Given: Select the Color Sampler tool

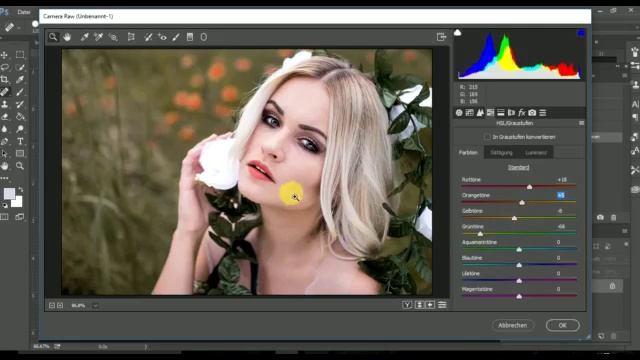Looking at the screenshot, I should [x=98, y=37].
